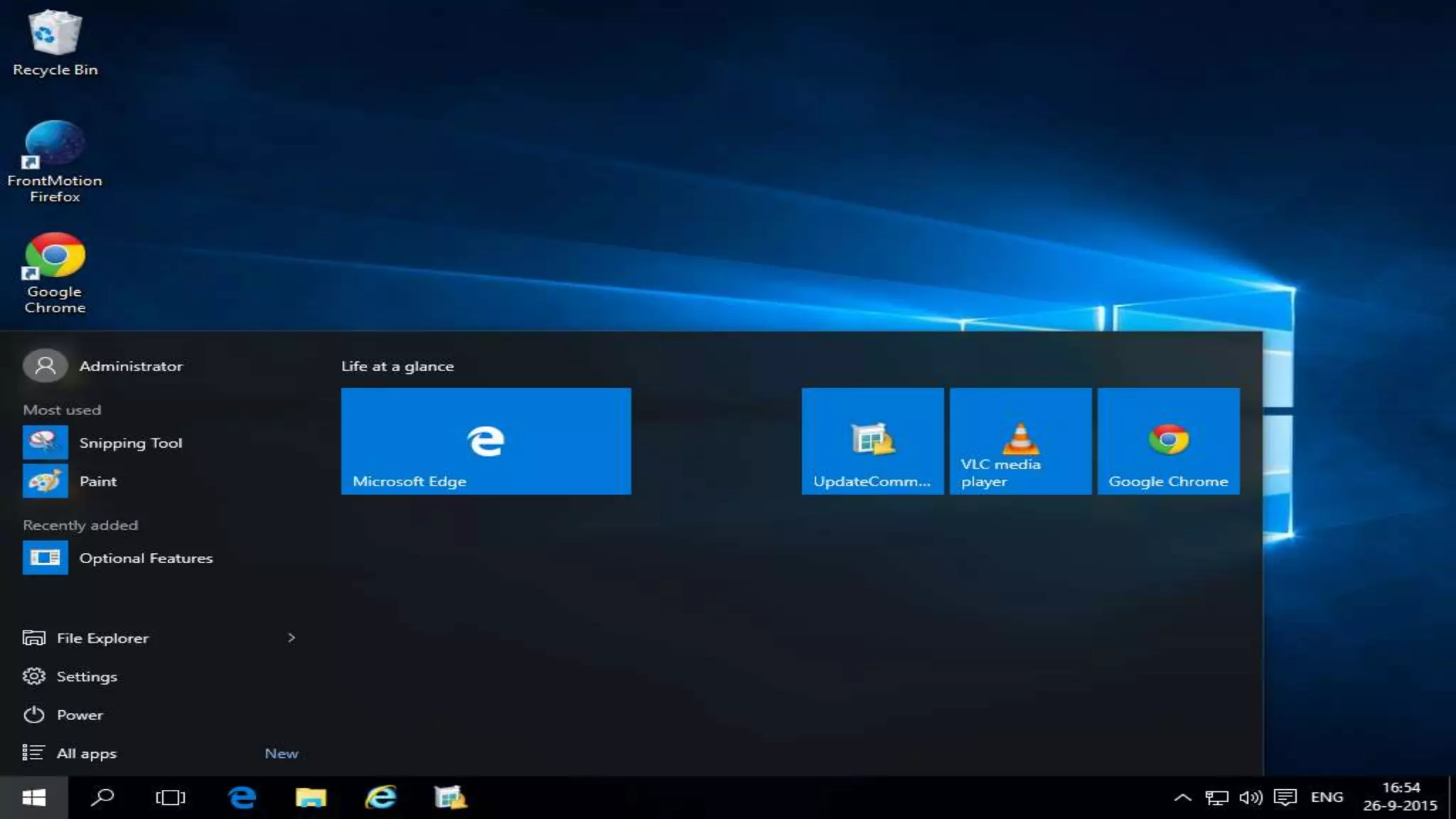1456x819 pixels.
Task: Open File Explorer from Start menu
Action: [x=102, y=638]
